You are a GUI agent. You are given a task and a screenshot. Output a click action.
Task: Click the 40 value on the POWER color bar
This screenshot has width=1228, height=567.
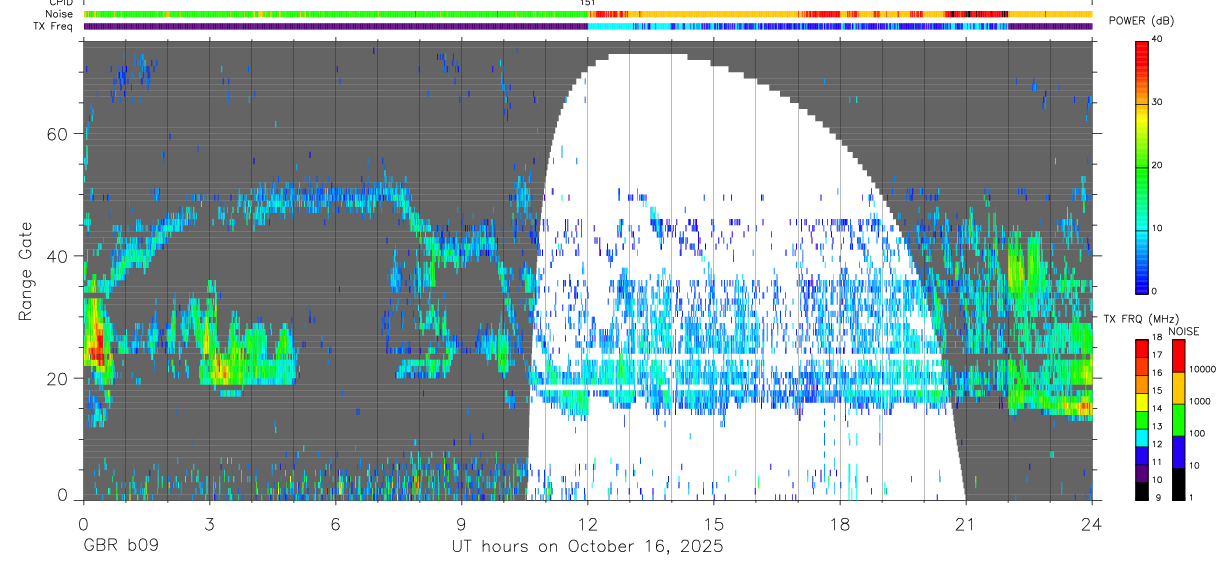click(1157, 40)
